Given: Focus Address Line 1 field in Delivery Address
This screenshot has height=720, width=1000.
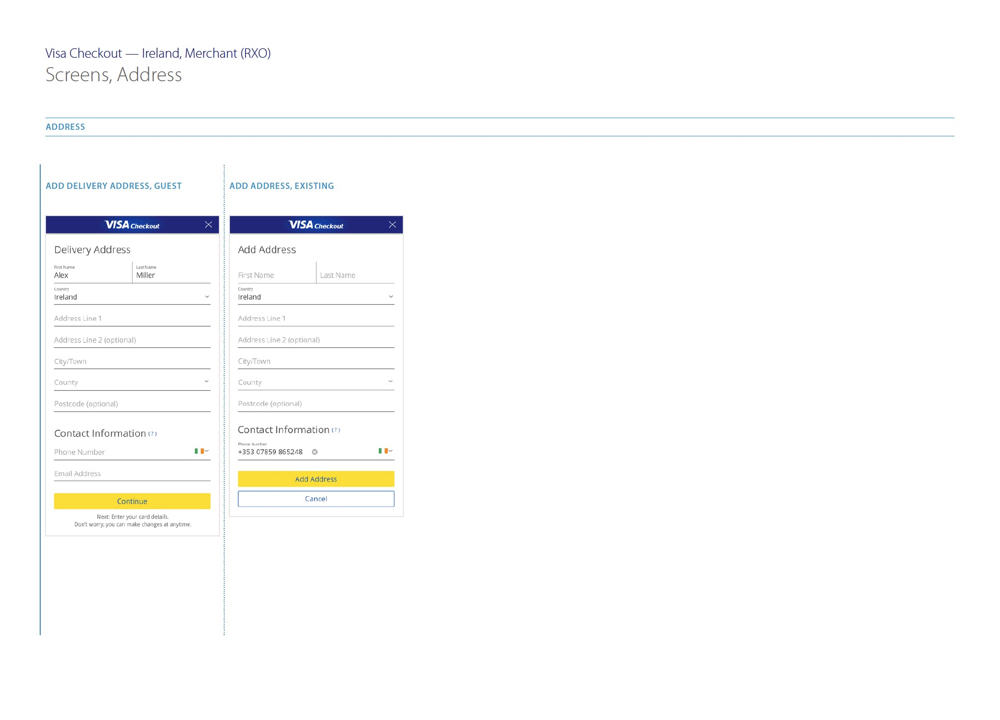Looking at the screenshot, I should [132, 319].
